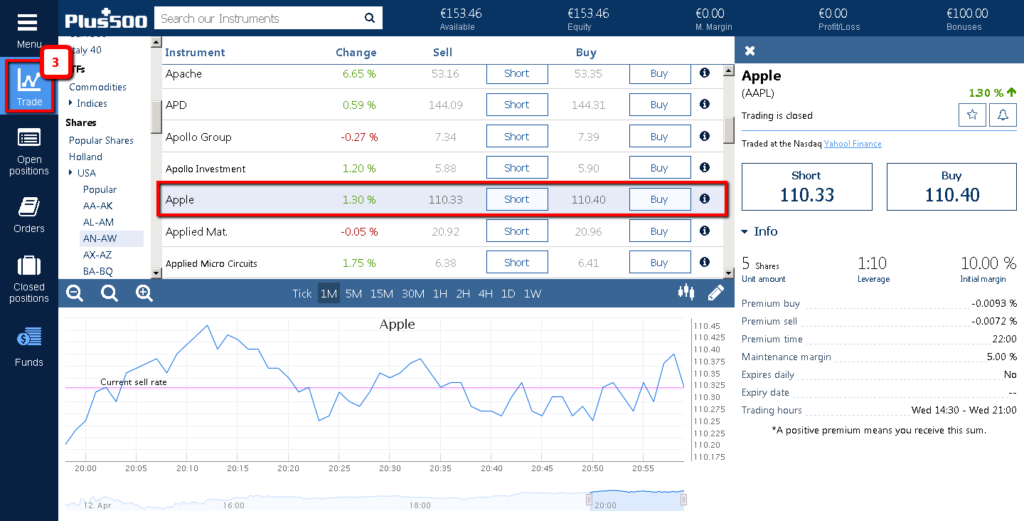The width and height of the screenshot is (1024, 521).
Task: Collapse the USA tree node
Action: [71, 173]
